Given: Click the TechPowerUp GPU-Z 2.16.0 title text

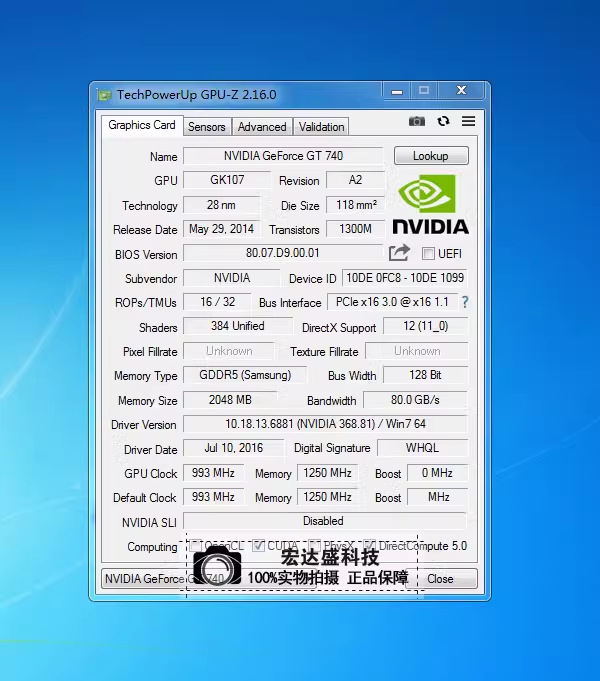Looking at the screenshot, I should 197,95.
